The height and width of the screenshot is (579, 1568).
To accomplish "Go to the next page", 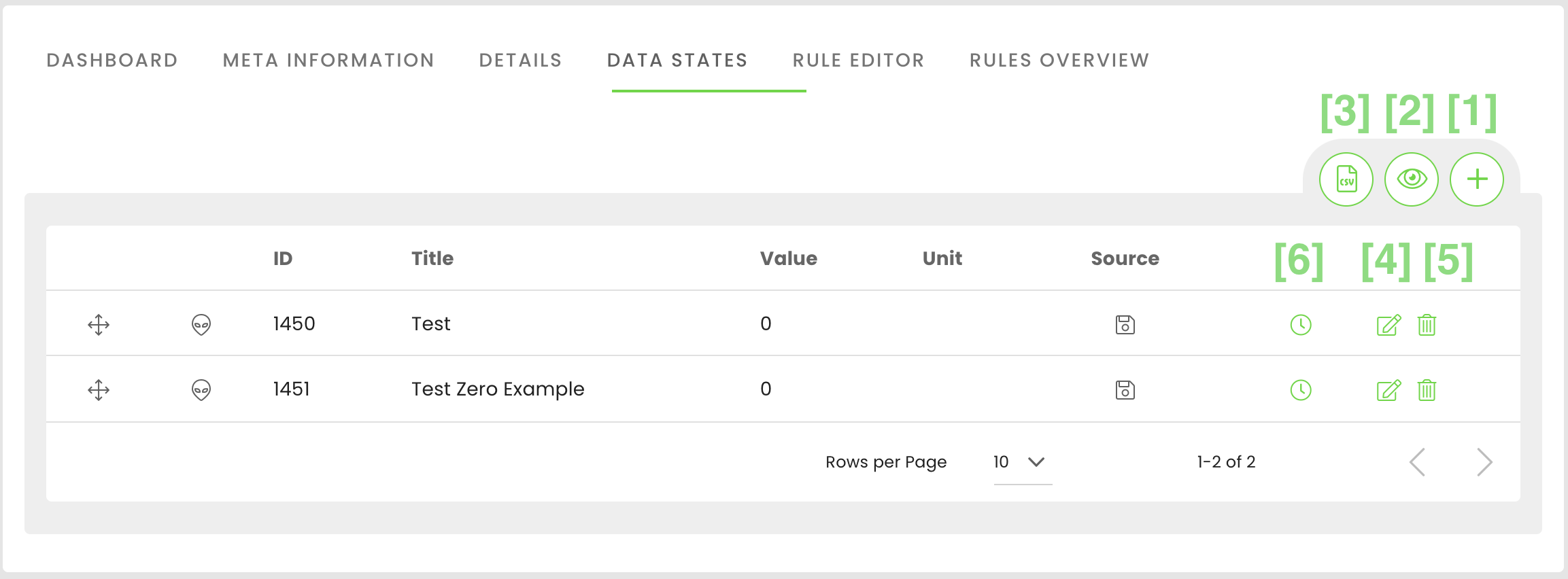I will pos(1484,462).
